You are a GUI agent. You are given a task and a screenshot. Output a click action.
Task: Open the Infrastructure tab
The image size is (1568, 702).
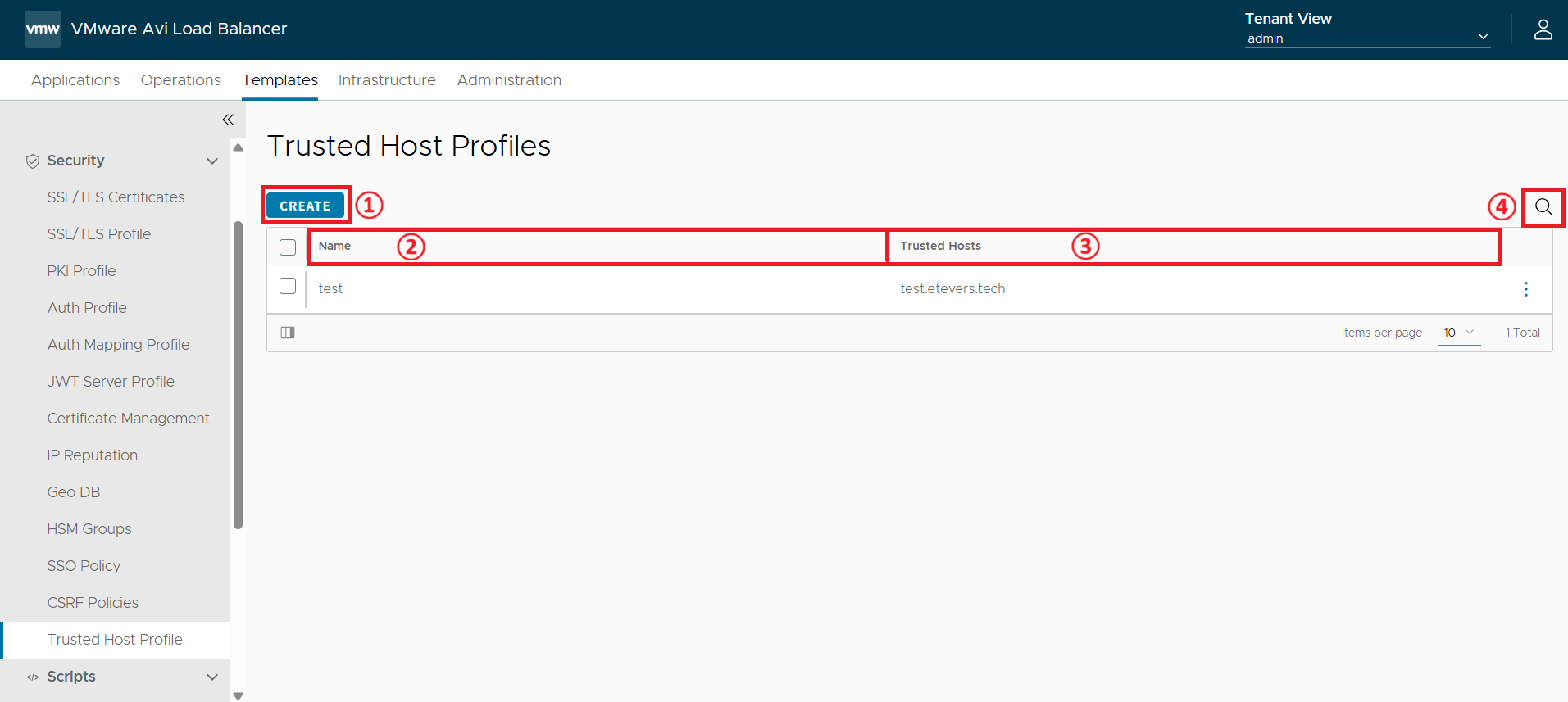point(387,80)
